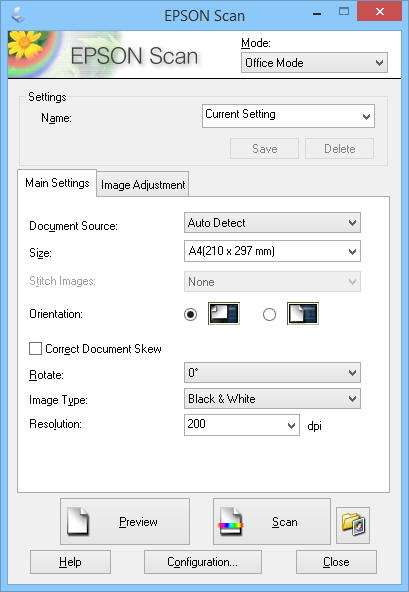
Task: Select the second Orientation radio button
Action: (x=269, y=314)
